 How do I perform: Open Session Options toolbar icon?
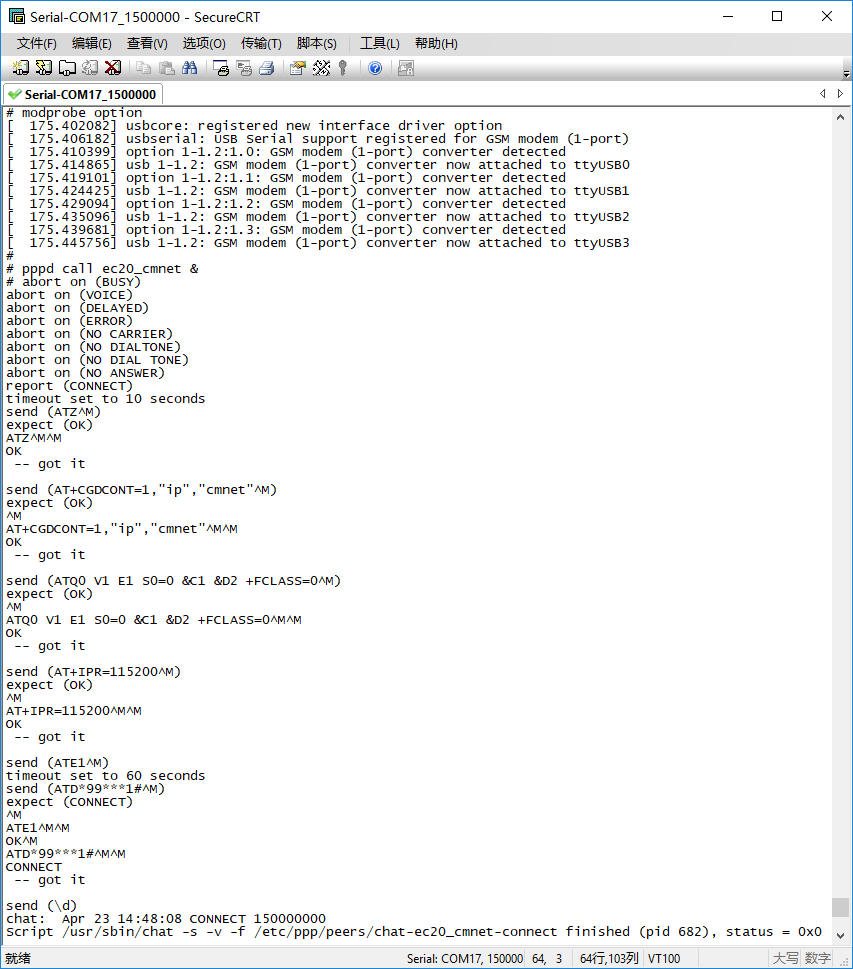click(x=297, y=68)
